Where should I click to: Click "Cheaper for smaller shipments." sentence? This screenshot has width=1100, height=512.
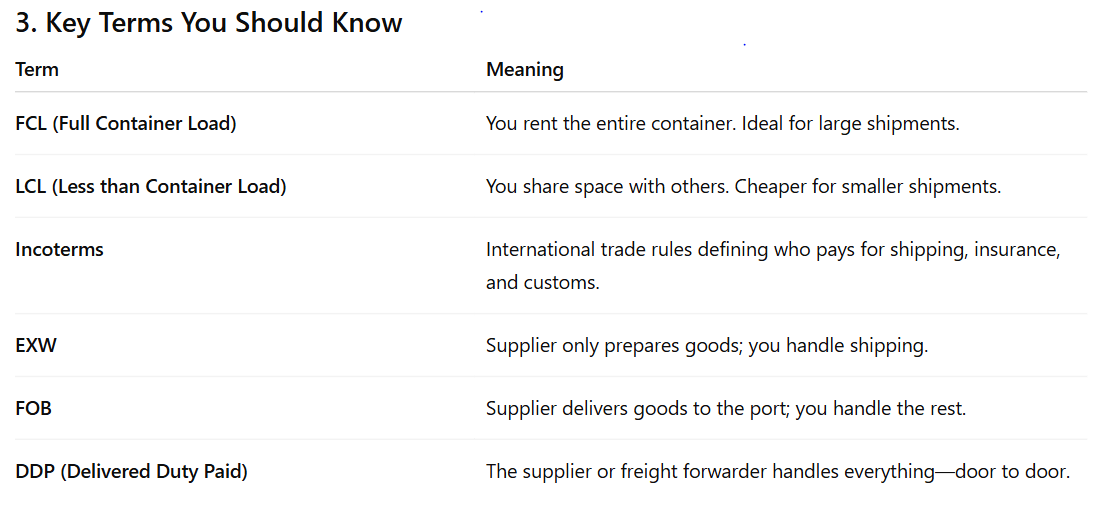[867, 186]
